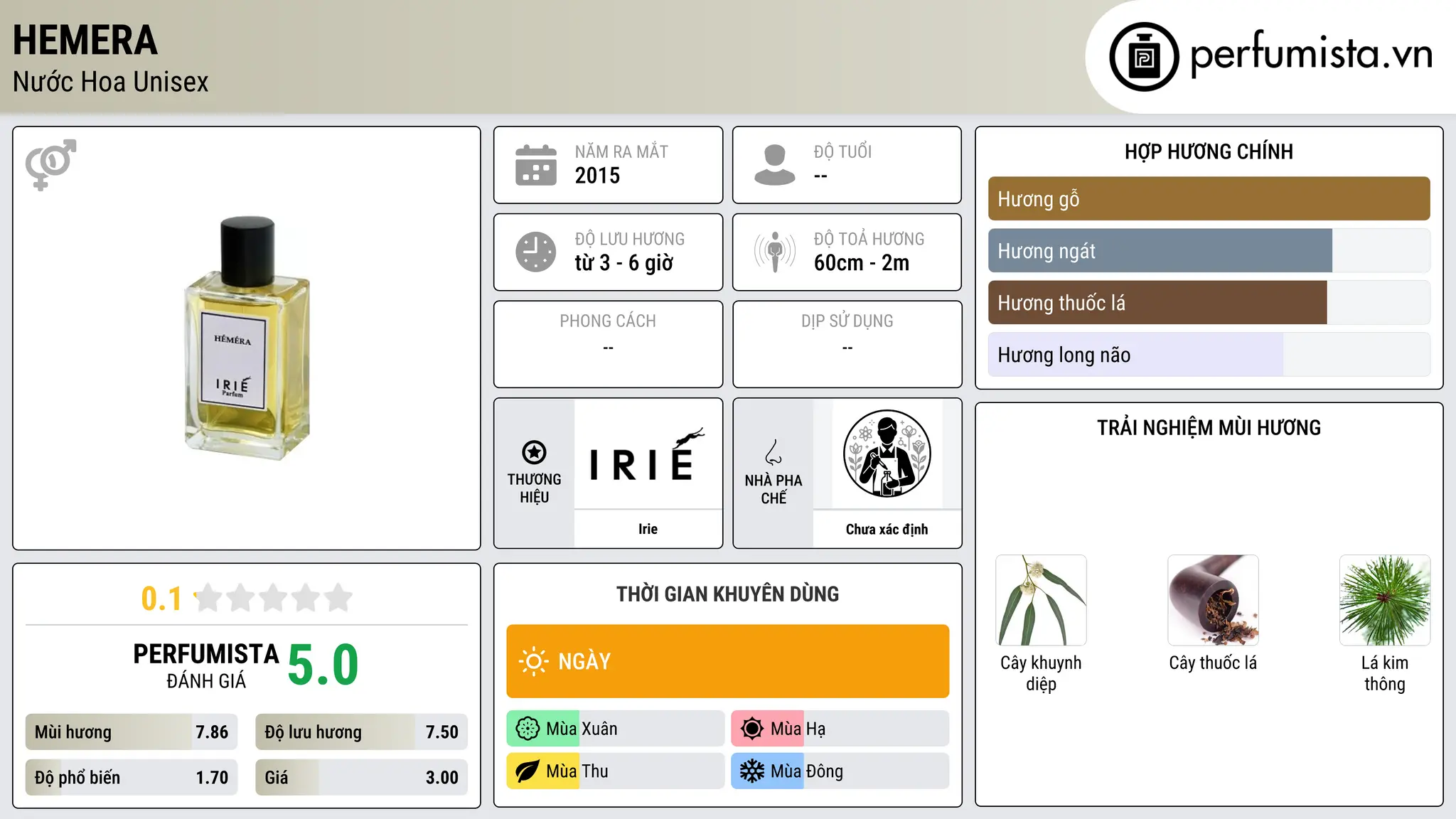This screenshot has height=819, width=1456.
Task: Open the Lá kim thông note image
Action: point(1385,600)
